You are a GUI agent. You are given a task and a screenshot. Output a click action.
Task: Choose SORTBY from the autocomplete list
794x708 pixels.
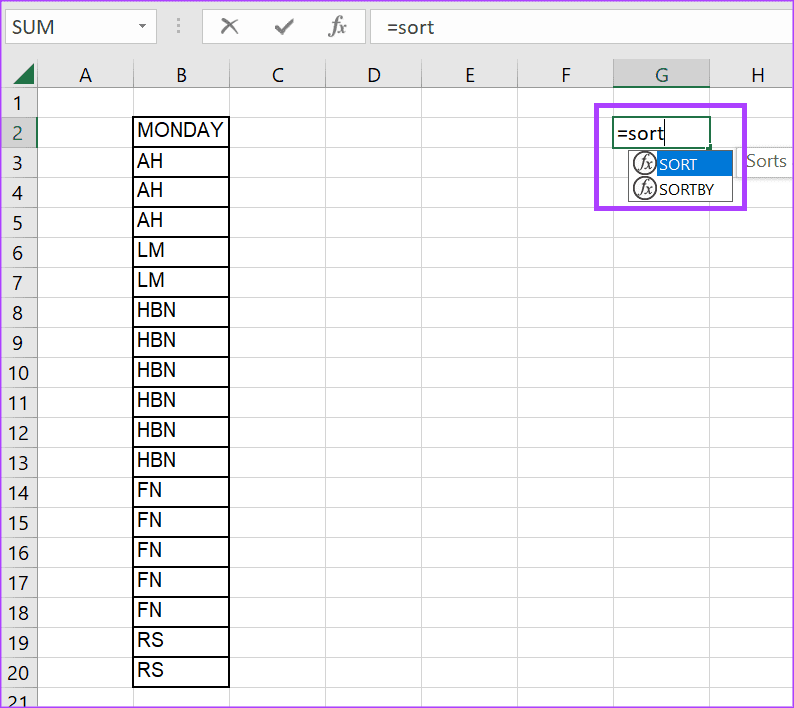tap(686, 188)
